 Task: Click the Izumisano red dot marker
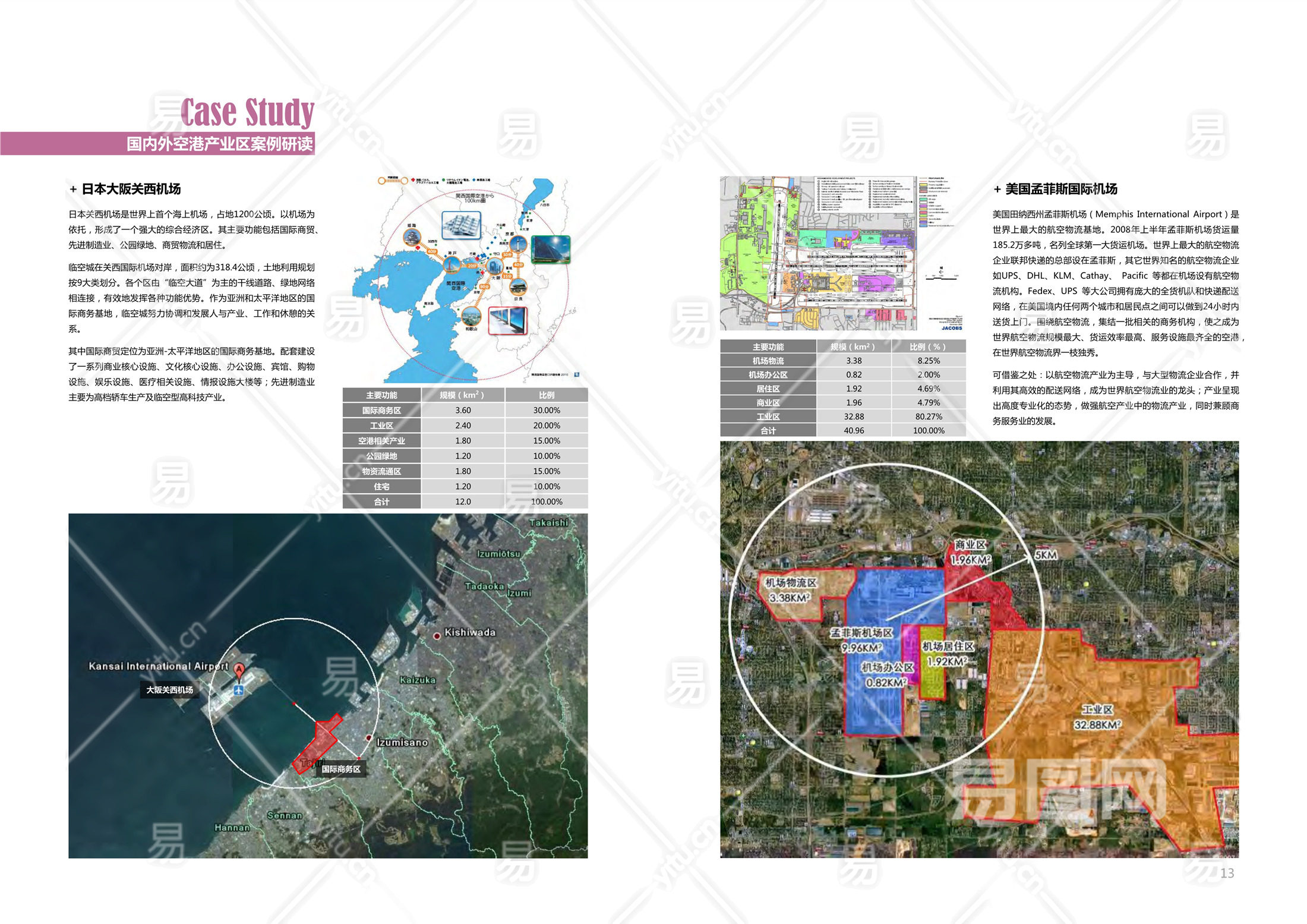(x=369, y=738)
